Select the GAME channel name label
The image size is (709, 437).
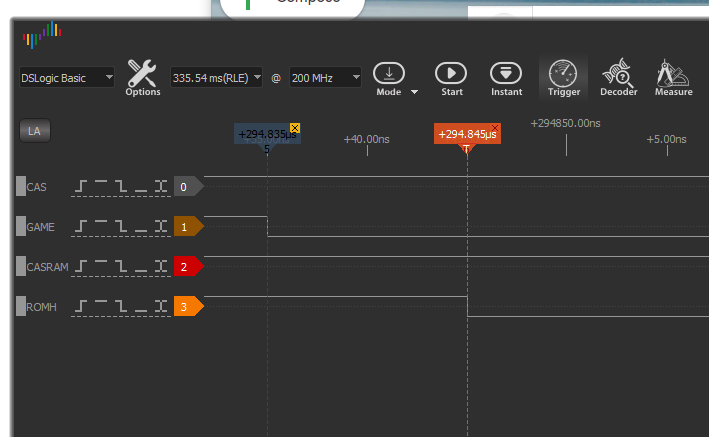tap(40, 227)
